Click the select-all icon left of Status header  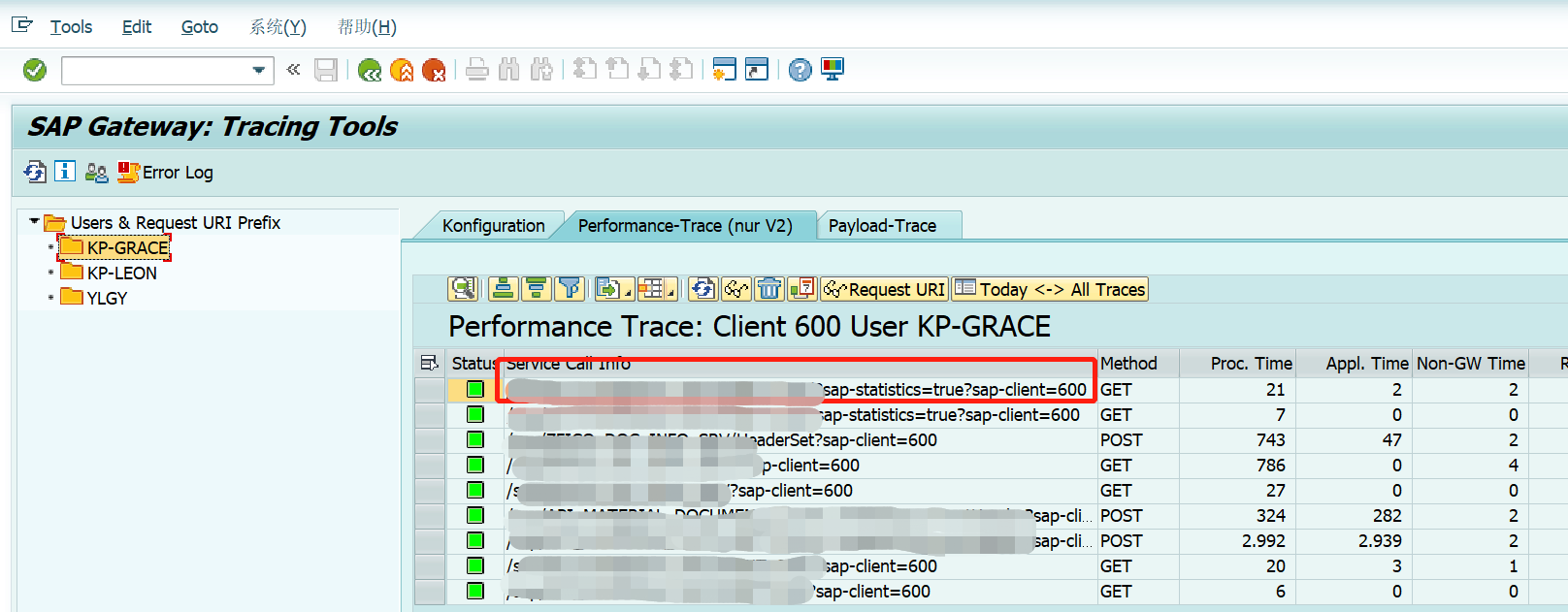(429, 363)
